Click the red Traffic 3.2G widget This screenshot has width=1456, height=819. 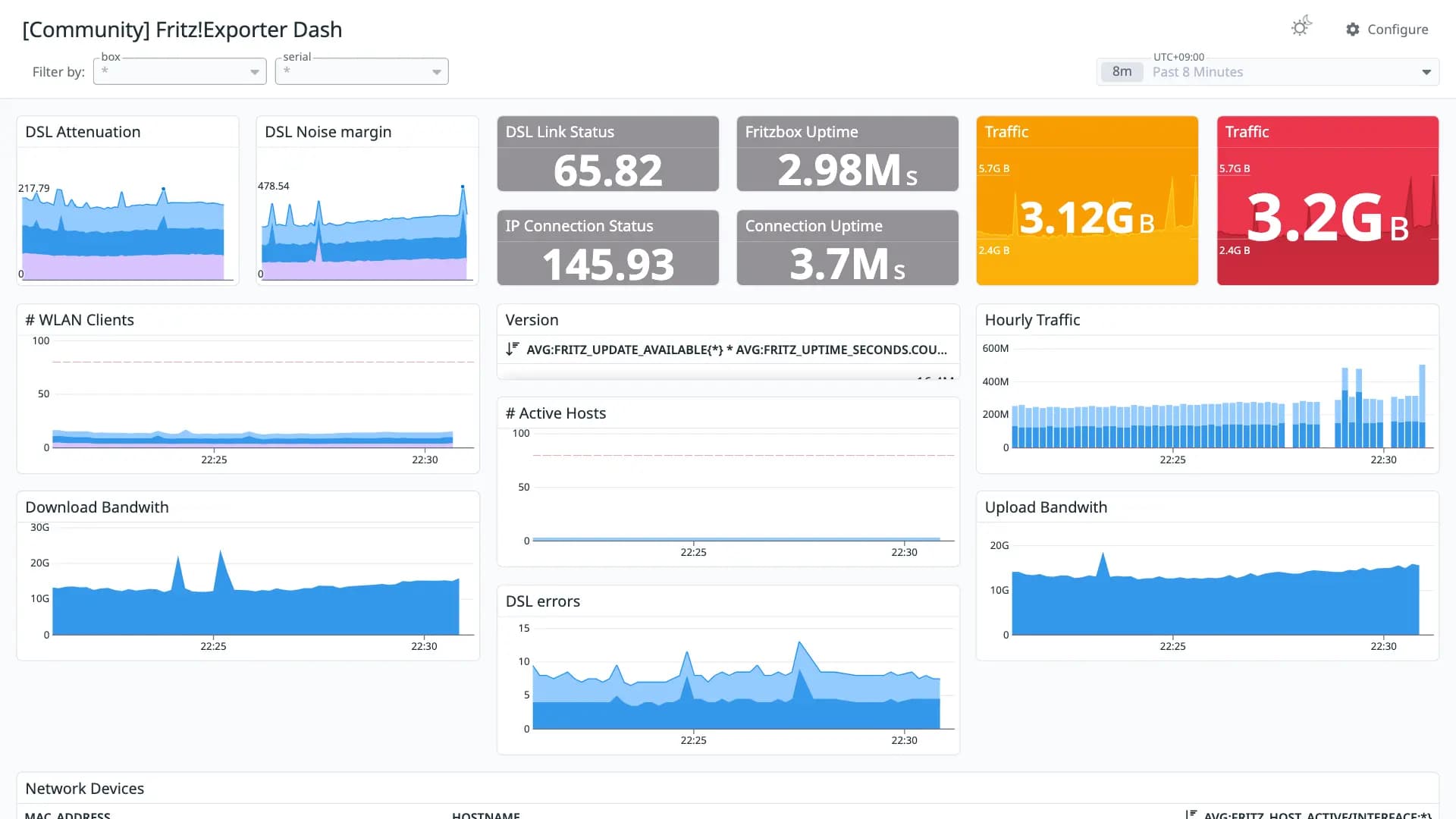pyautogui.click(x=1328, y=201)
